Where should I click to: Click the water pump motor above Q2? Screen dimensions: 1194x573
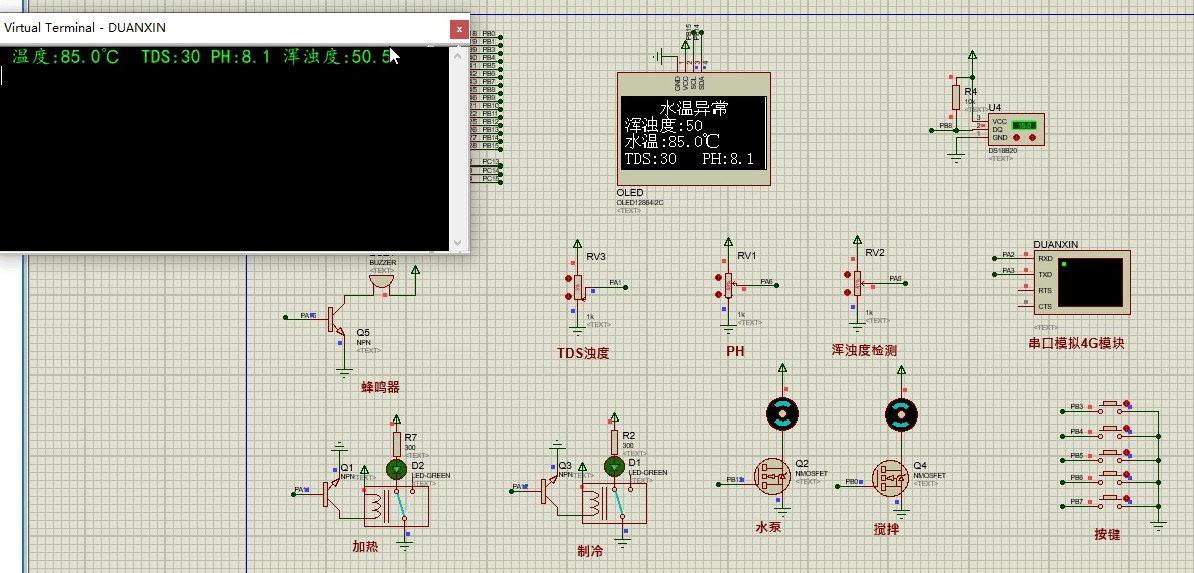pos(782,411)
